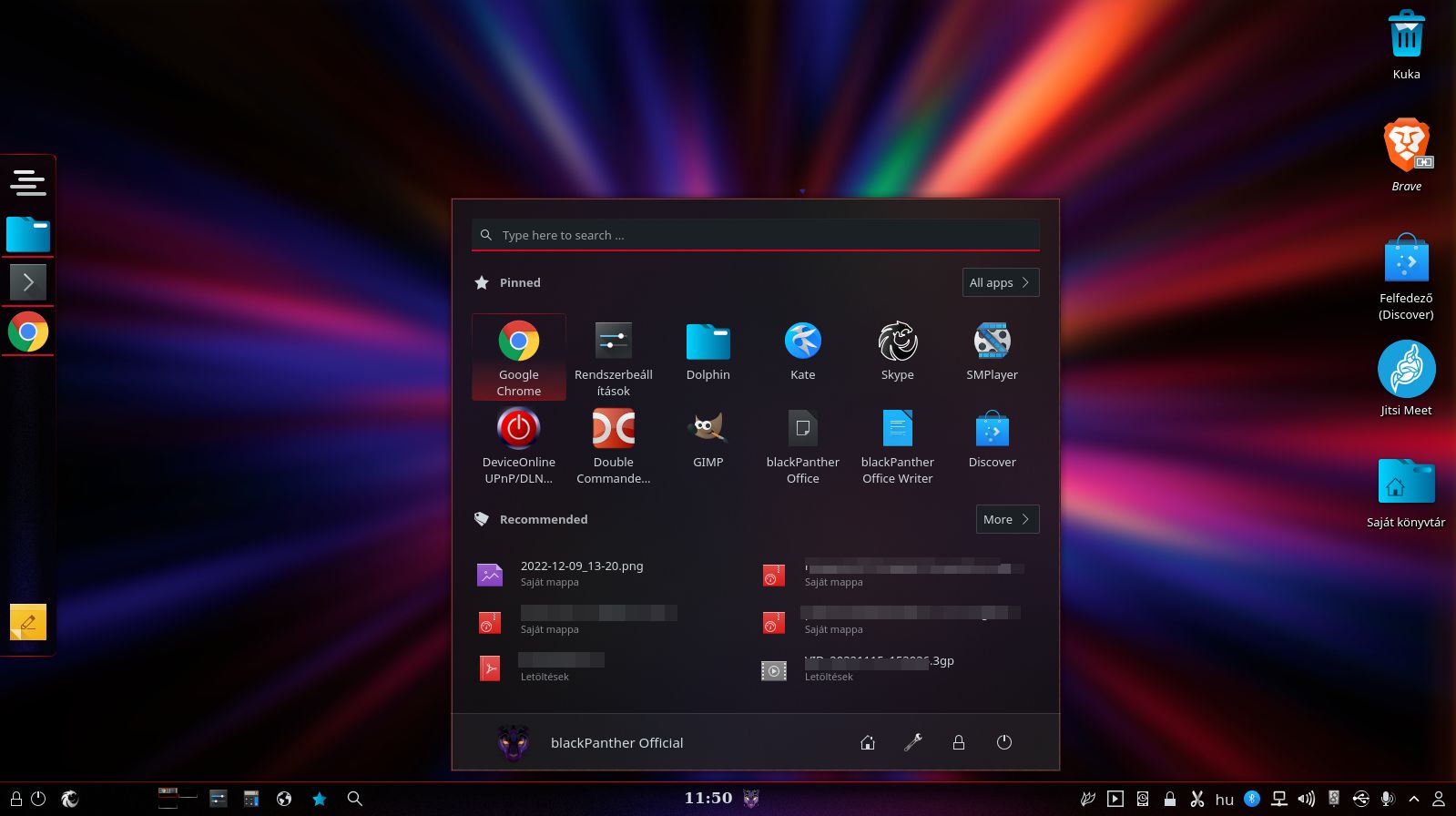Viewport: 1456px width, 816px height.
Task: Open the recommended .3gp video file
Action: (x=898, y=668)
